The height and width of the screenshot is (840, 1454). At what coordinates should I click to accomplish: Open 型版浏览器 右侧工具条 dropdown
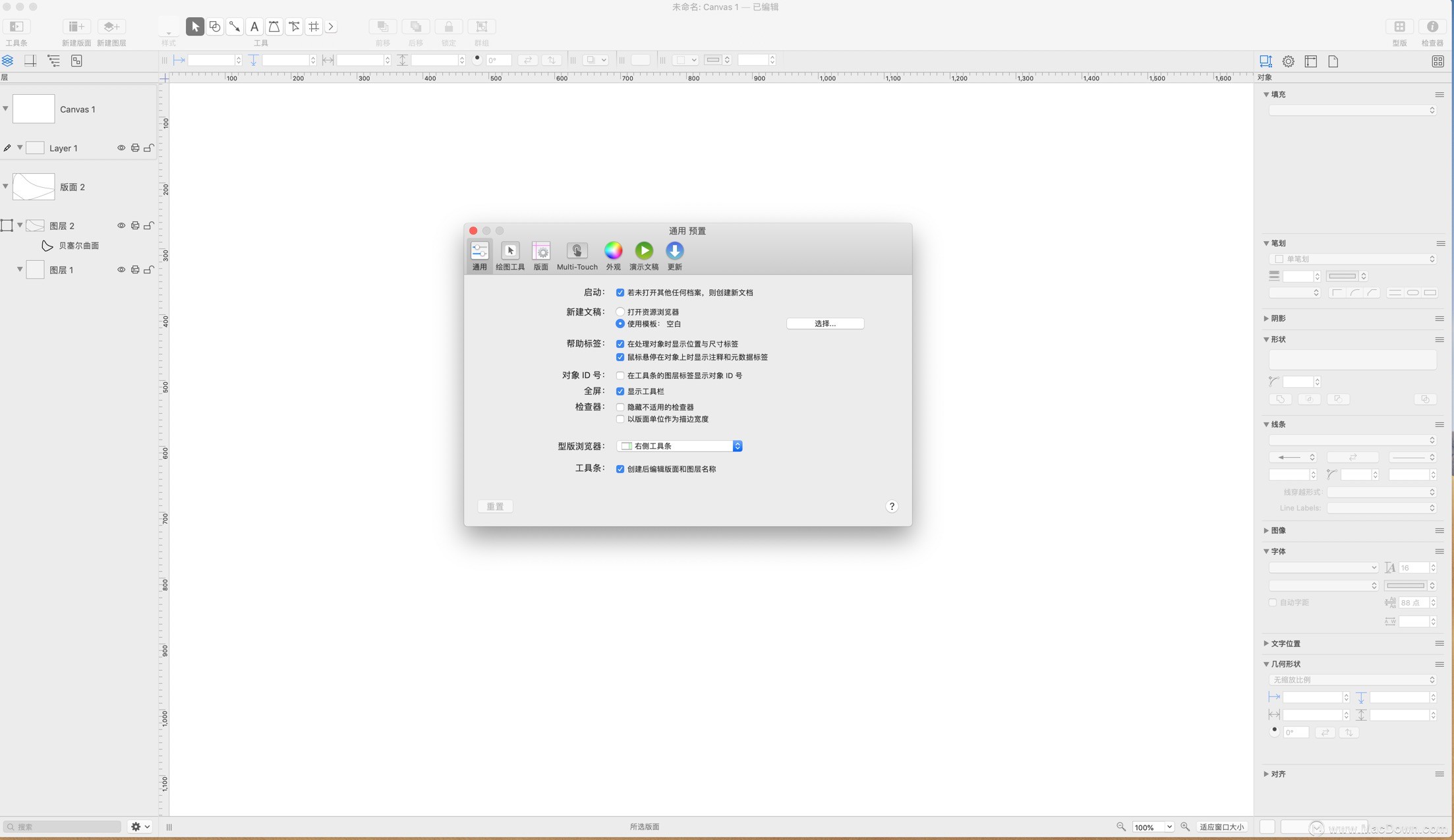[x=680, y=446]
